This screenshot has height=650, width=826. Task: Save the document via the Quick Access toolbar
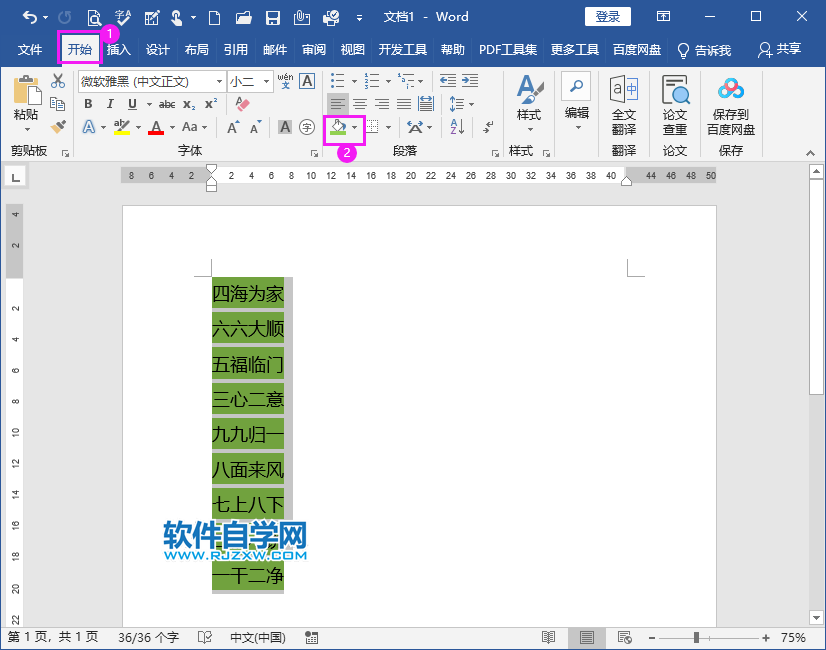click(273, 16)
